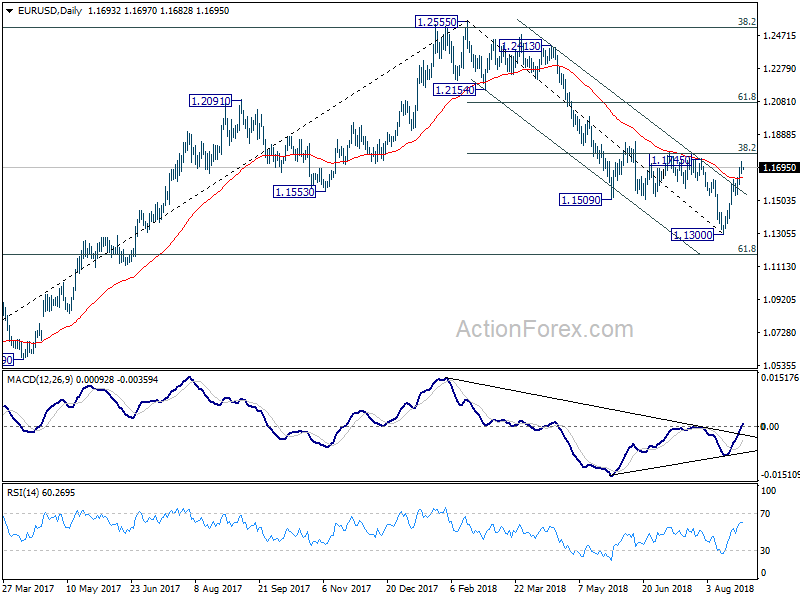Click the 1.25550 price label
Screen dimensions: 800x600
coord(437,22)
